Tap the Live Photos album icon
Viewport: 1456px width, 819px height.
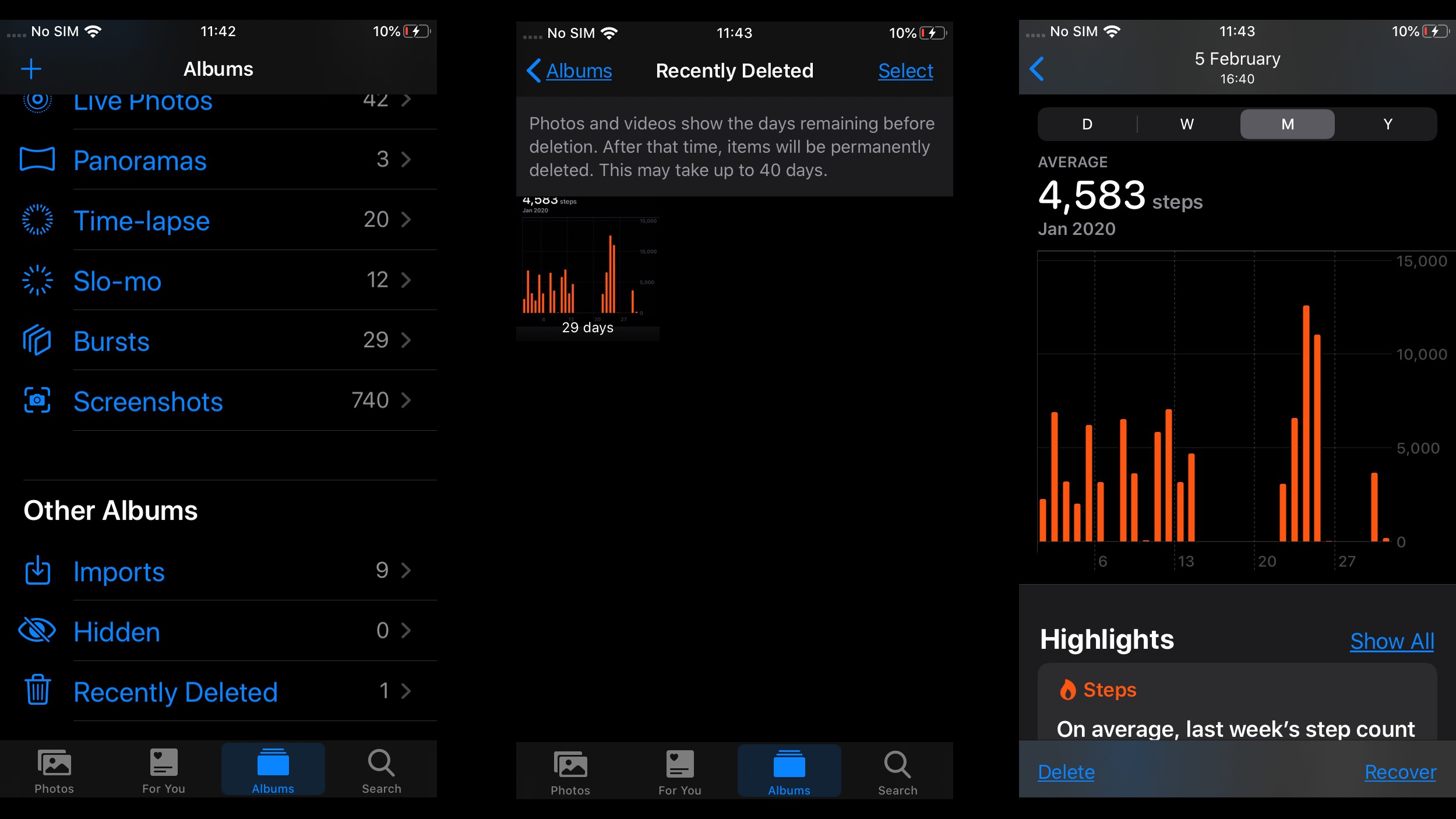pos(37,99)
